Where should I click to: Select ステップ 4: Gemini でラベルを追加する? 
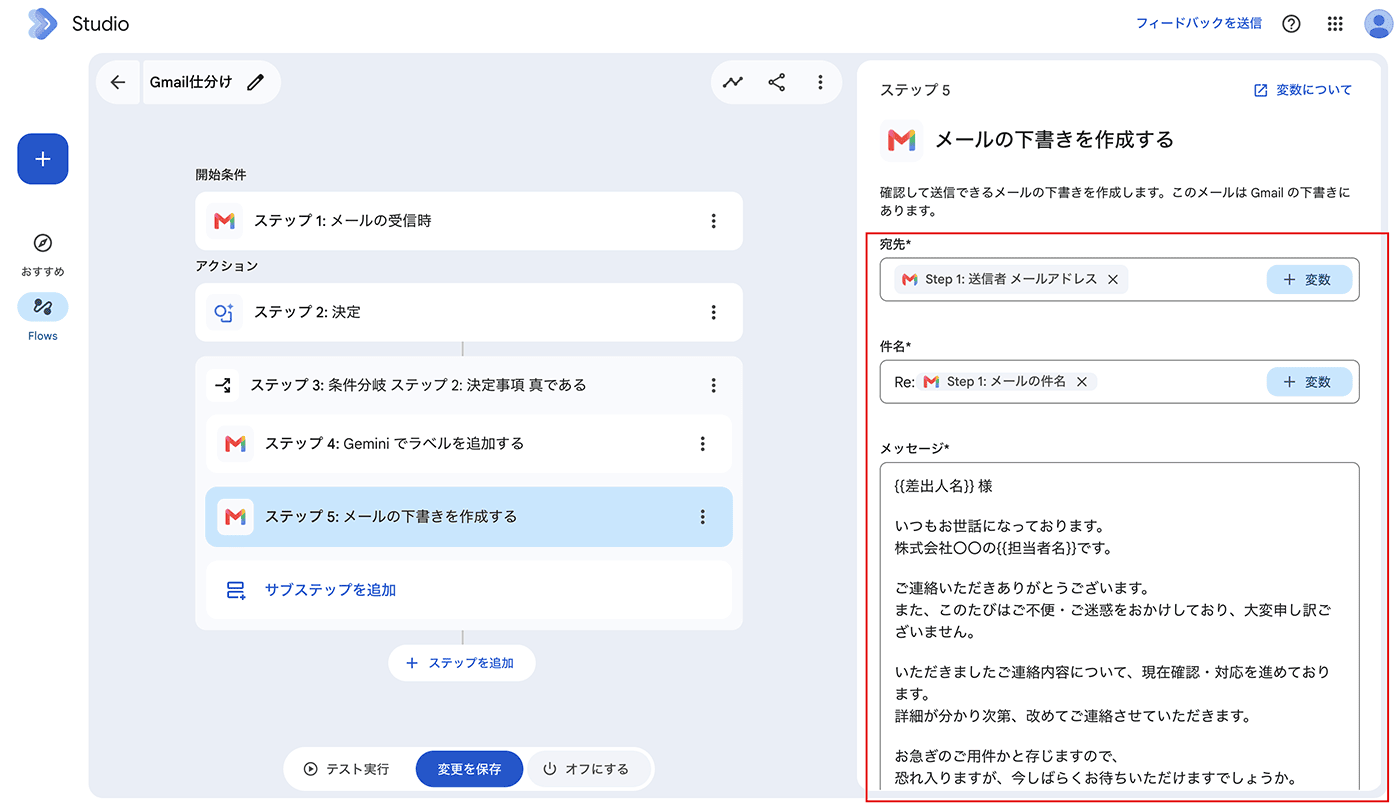(469, 443)
